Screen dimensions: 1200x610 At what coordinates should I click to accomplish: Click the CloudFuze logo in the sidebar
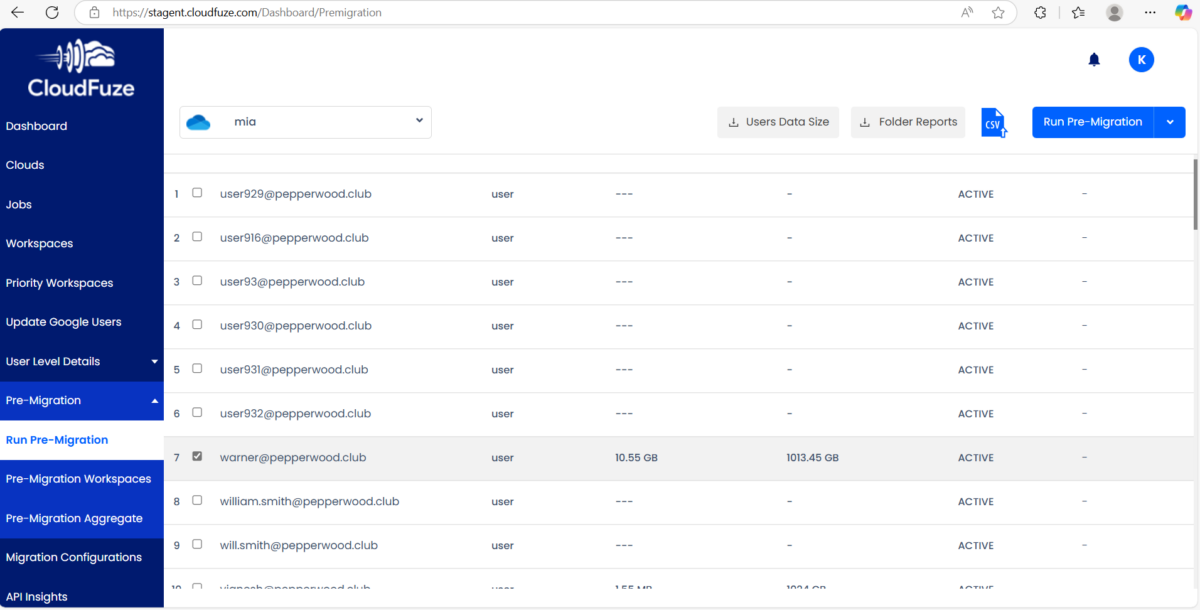[x=80, y=66]
